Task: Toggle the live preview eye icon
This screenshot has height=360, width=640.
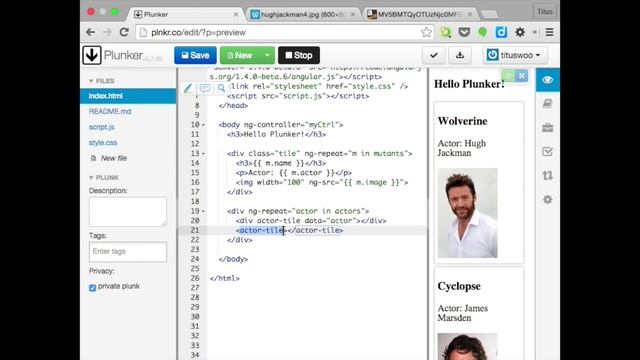Action: (547, 80)
